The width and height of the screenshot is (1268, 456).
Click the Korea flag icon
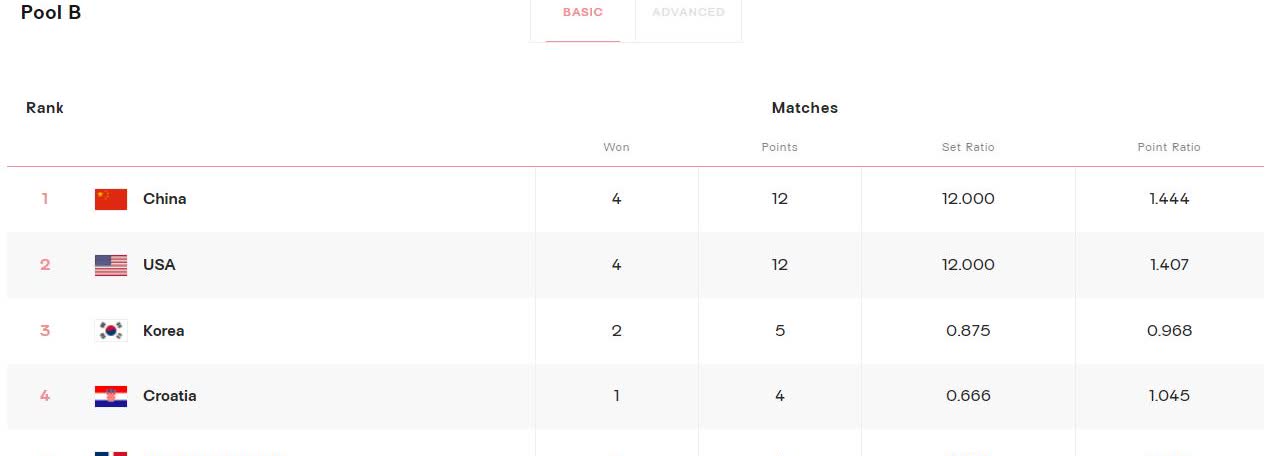111,331
